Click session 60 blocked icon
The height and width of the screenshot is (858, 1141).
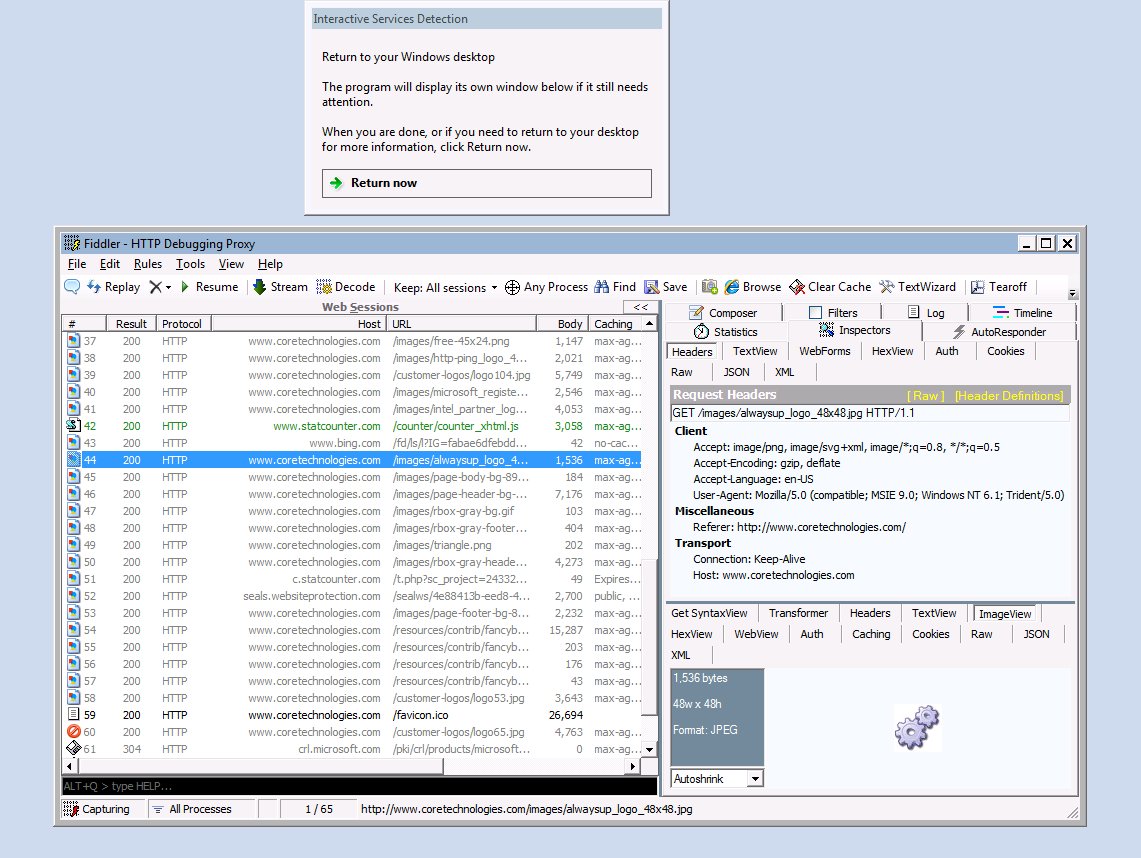73,731
